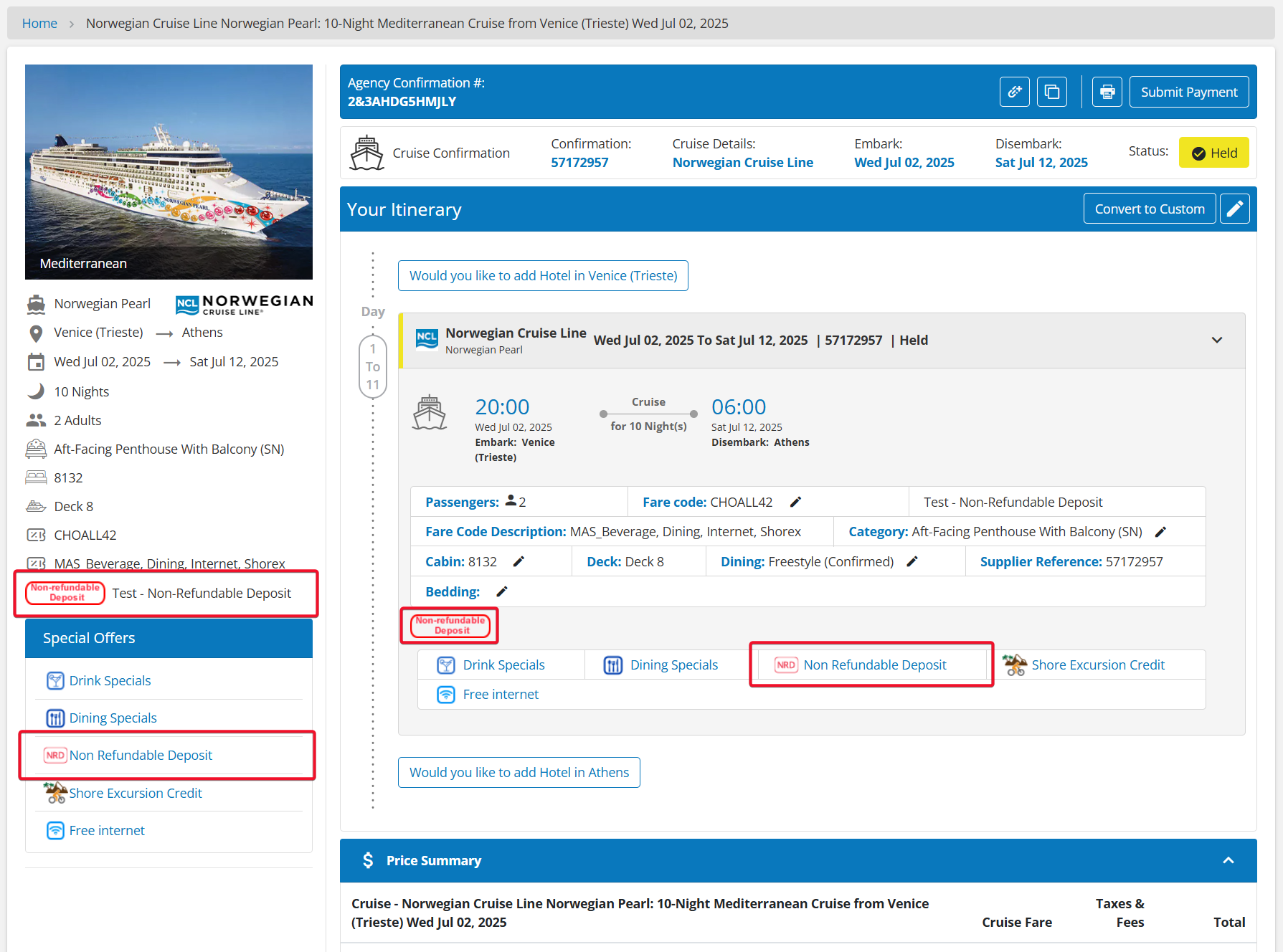Screen dimensions: 1283x952
Task: Click the Norwegian Pearl ship thumbnail image
Action: pos(169,172)
